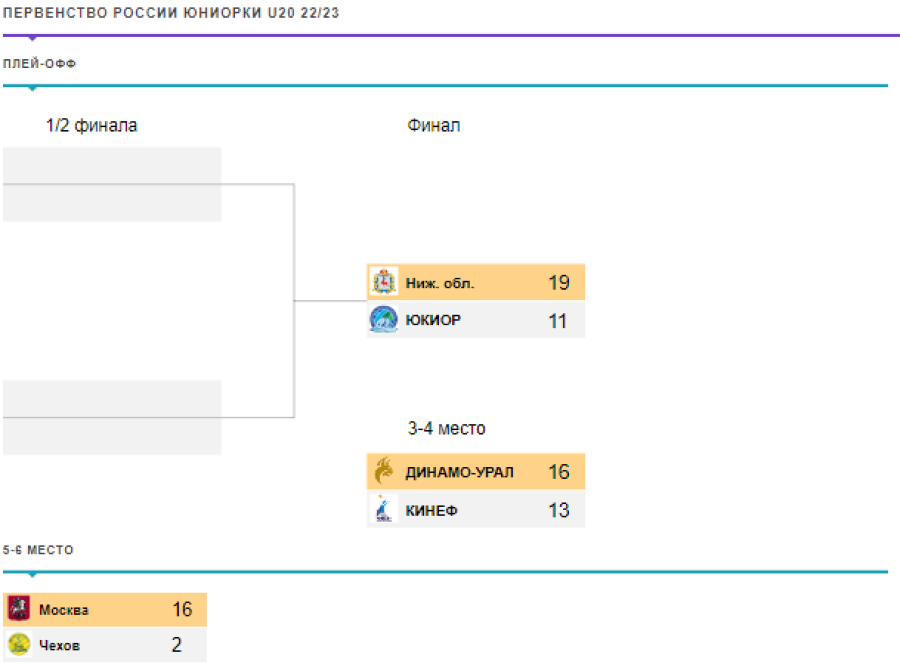
Task: Select the ДИНАМО-УРАЛ team name
Action: (x=459, y=472)
